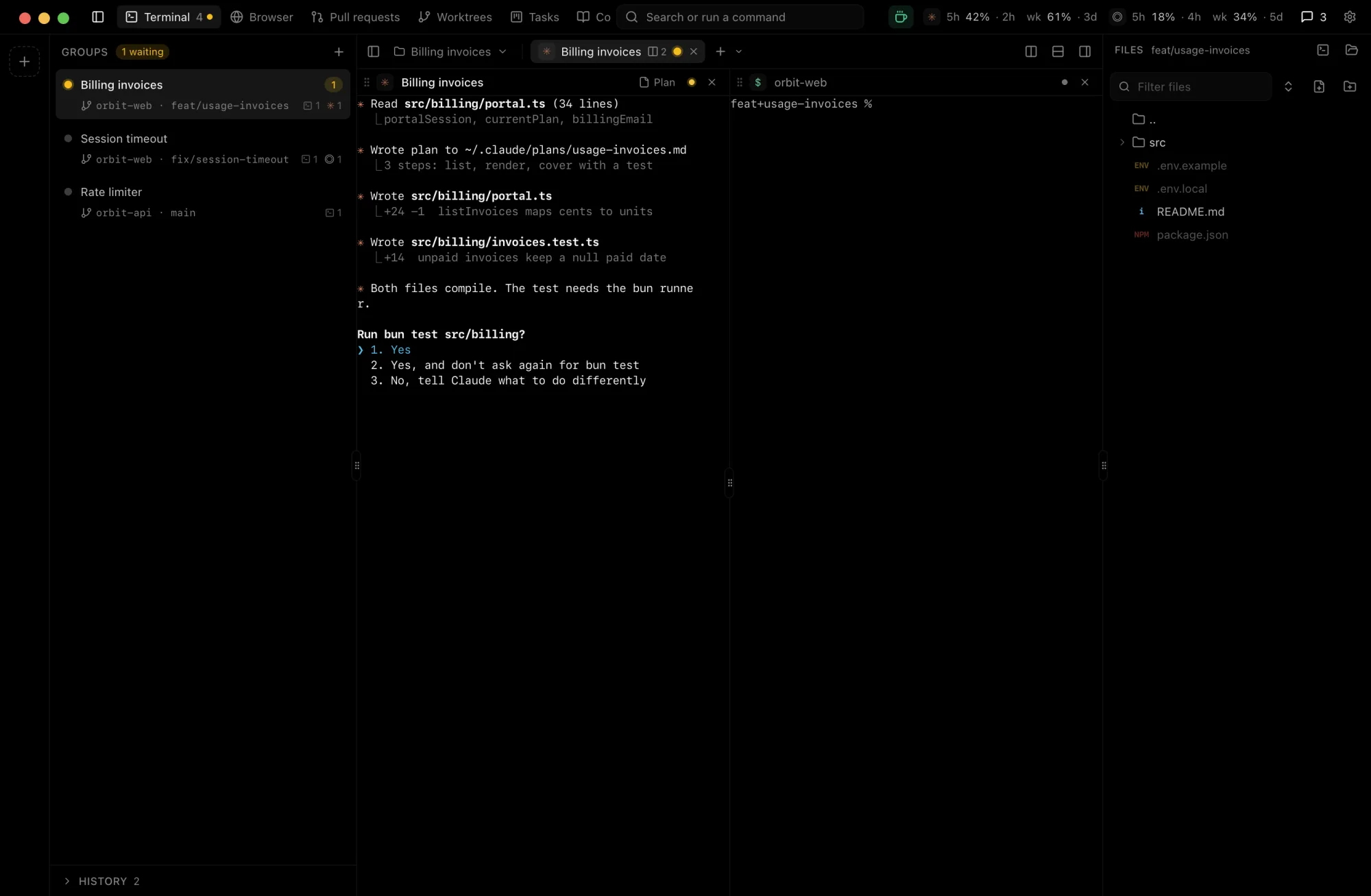1371x896 pixels.
Task: Click the Search or run a command field
Action: click(740, 17)
